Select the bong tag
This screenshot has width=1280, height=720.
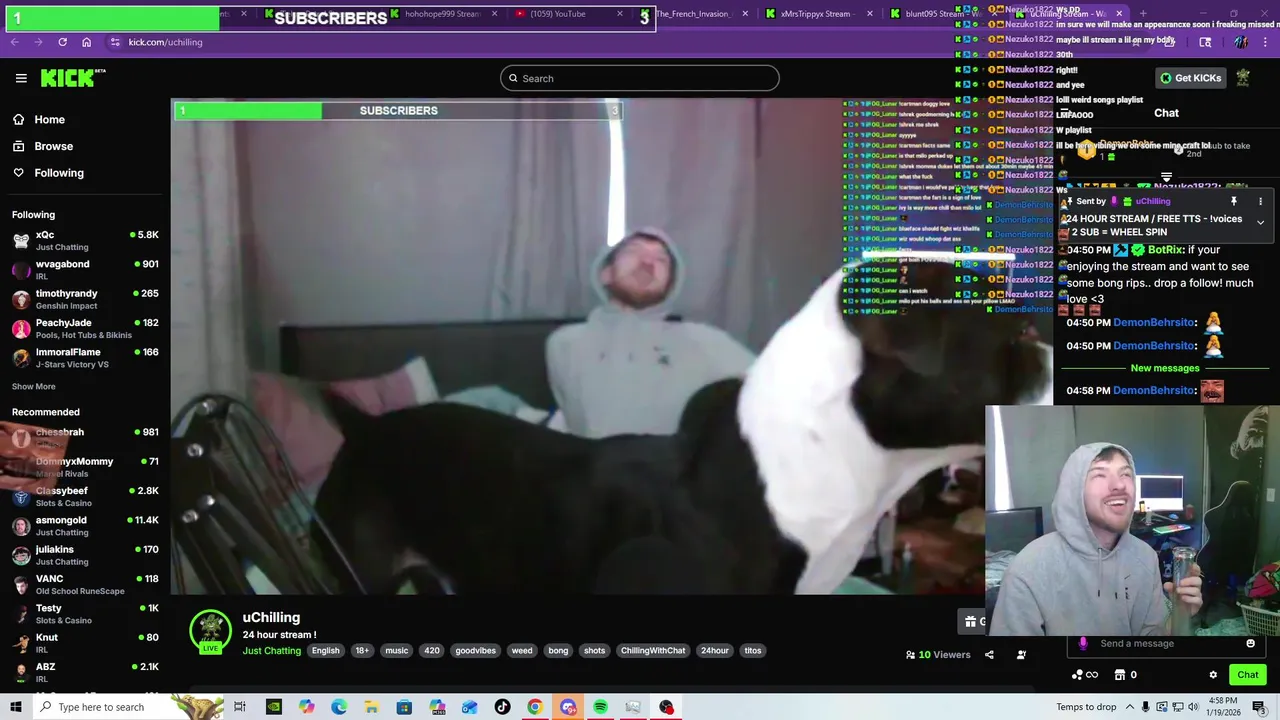coord(558,651)
